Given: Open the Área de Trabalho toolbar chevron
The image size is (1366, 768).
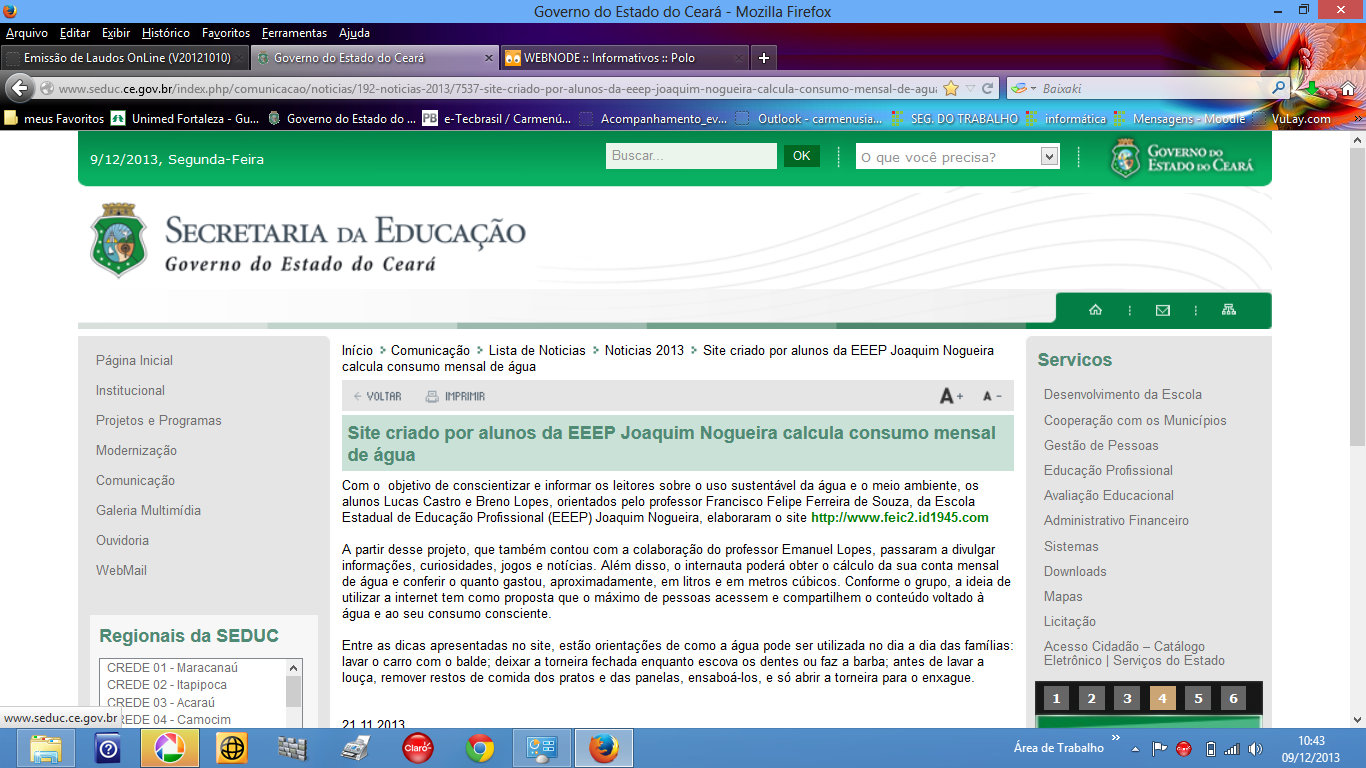Looking at the screenshot, I should (x=1116, y=739).
